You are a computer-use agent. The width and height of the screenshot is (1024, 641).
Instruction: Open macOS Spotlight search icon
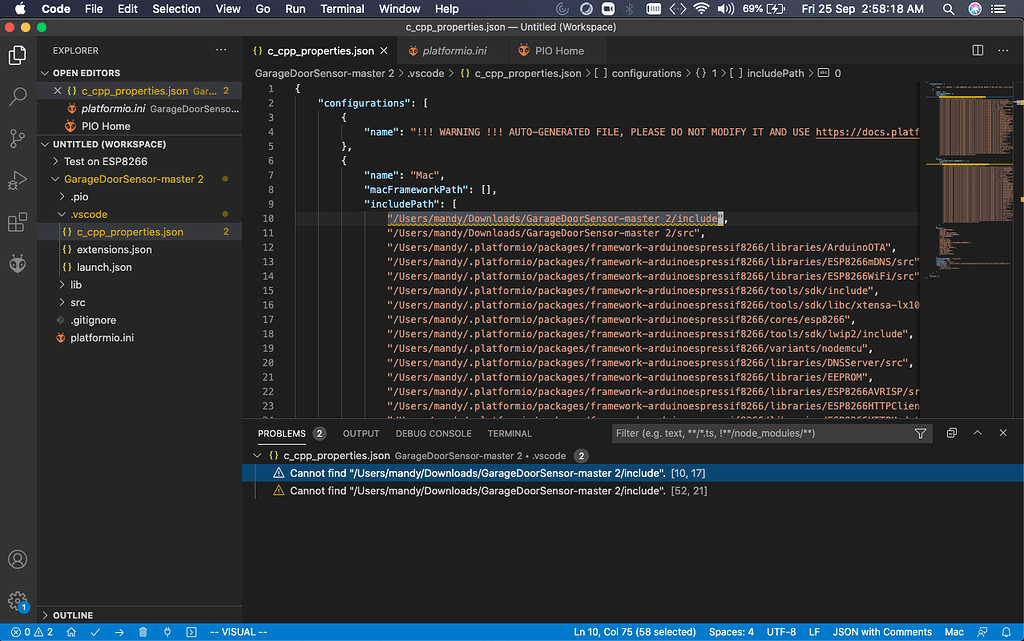coord(948,9)
